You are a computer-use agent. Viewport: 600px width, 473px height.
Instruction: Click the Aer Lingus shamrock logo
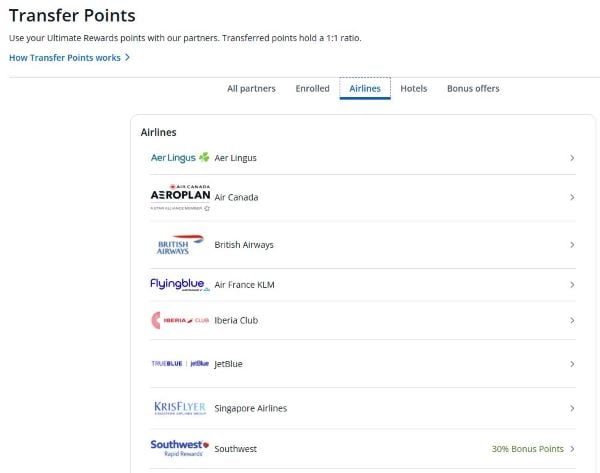click(x=180, y=157)
